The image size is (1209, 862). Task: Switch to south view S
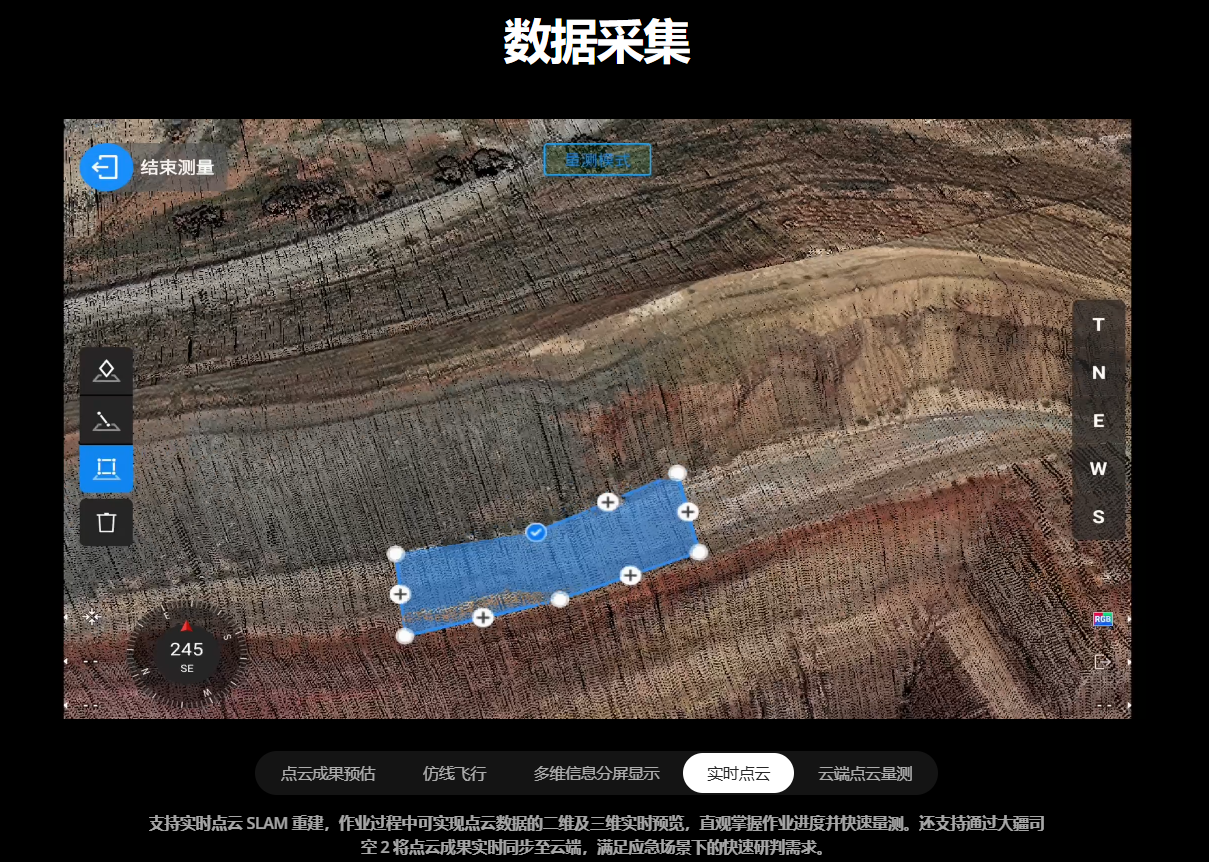(x=1098, y=517)
